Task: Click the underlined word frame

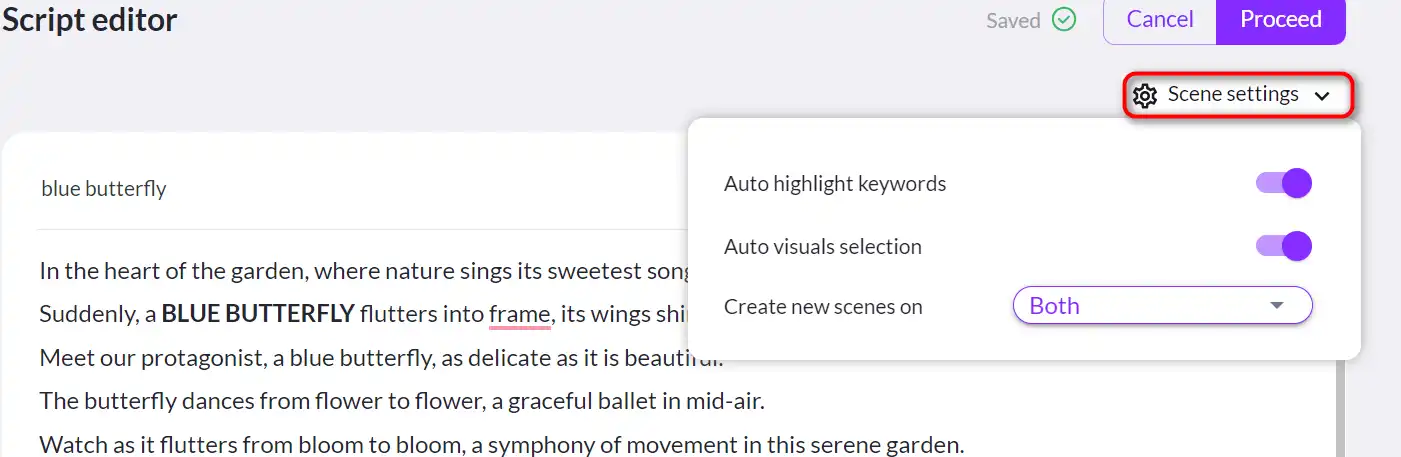Action: click(x=519, y=314)
